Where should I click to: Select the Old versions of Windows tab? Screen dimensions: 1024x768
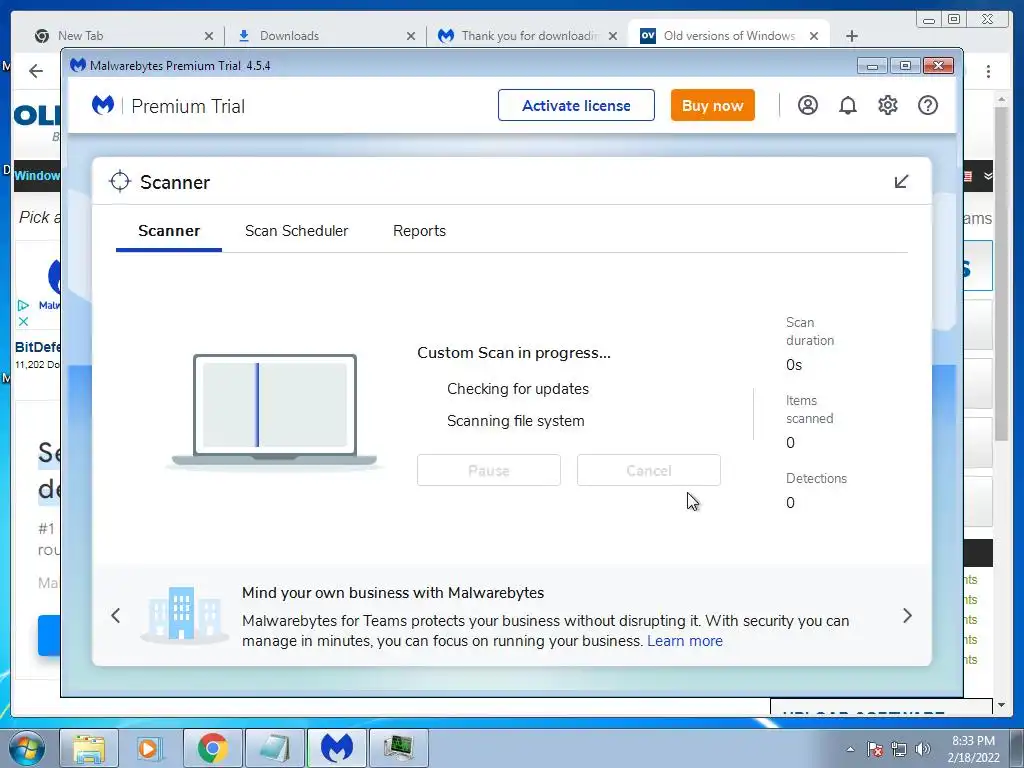(729, 36)
